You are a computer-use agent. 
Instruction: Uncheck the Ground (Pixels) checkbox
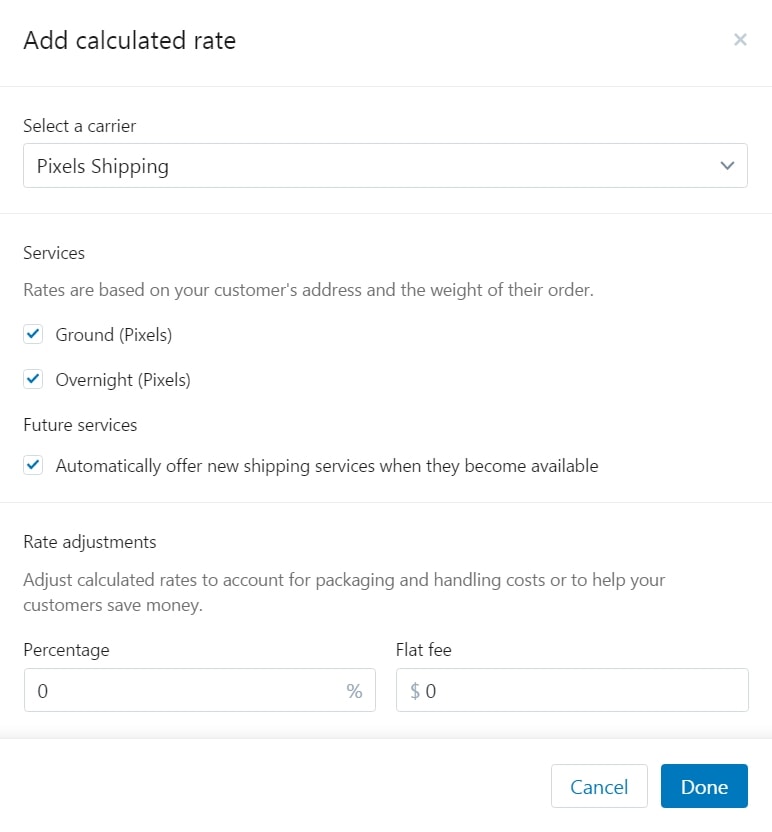point(34,335)
